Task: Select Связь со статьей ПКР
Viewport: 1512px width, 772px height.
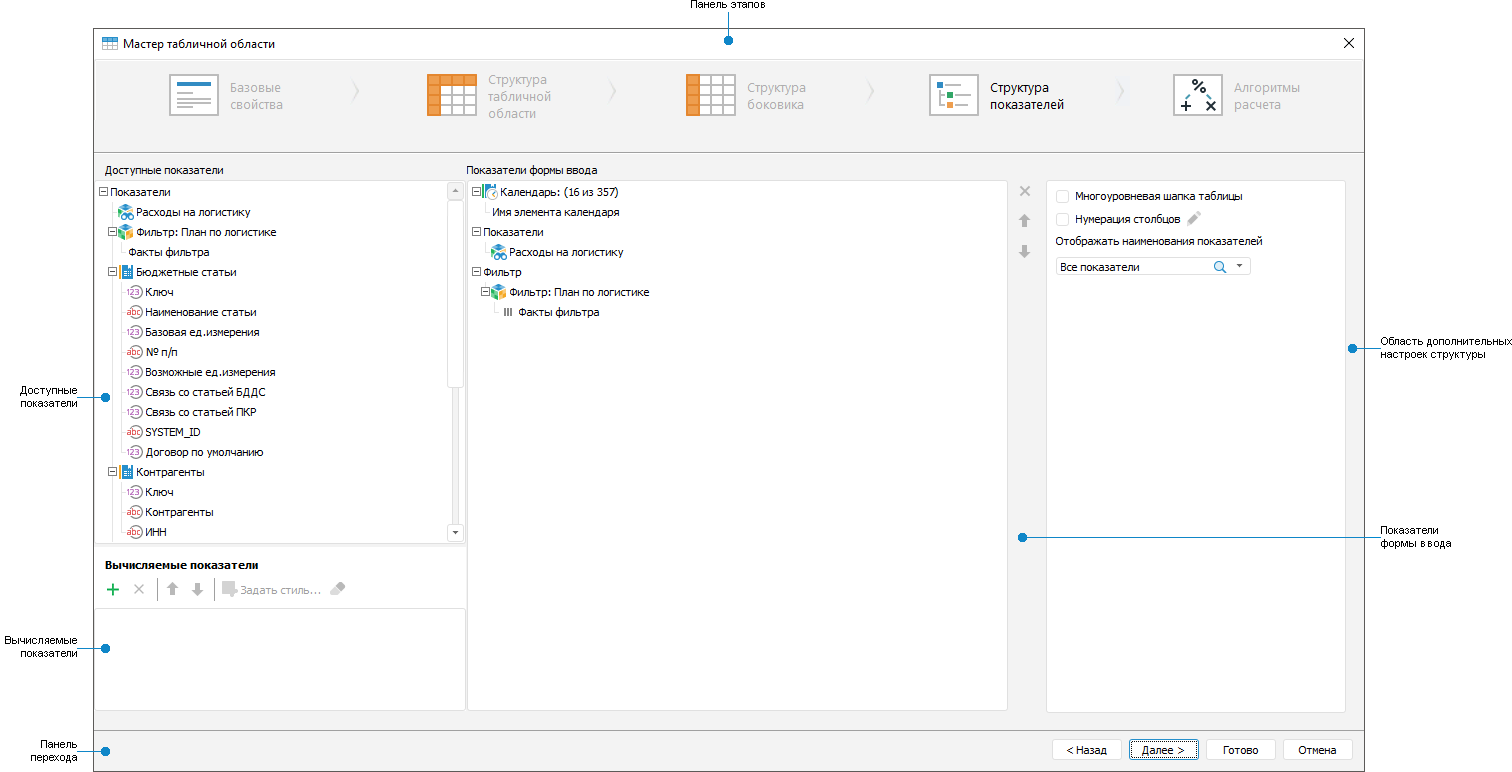Action: [201, 412]
